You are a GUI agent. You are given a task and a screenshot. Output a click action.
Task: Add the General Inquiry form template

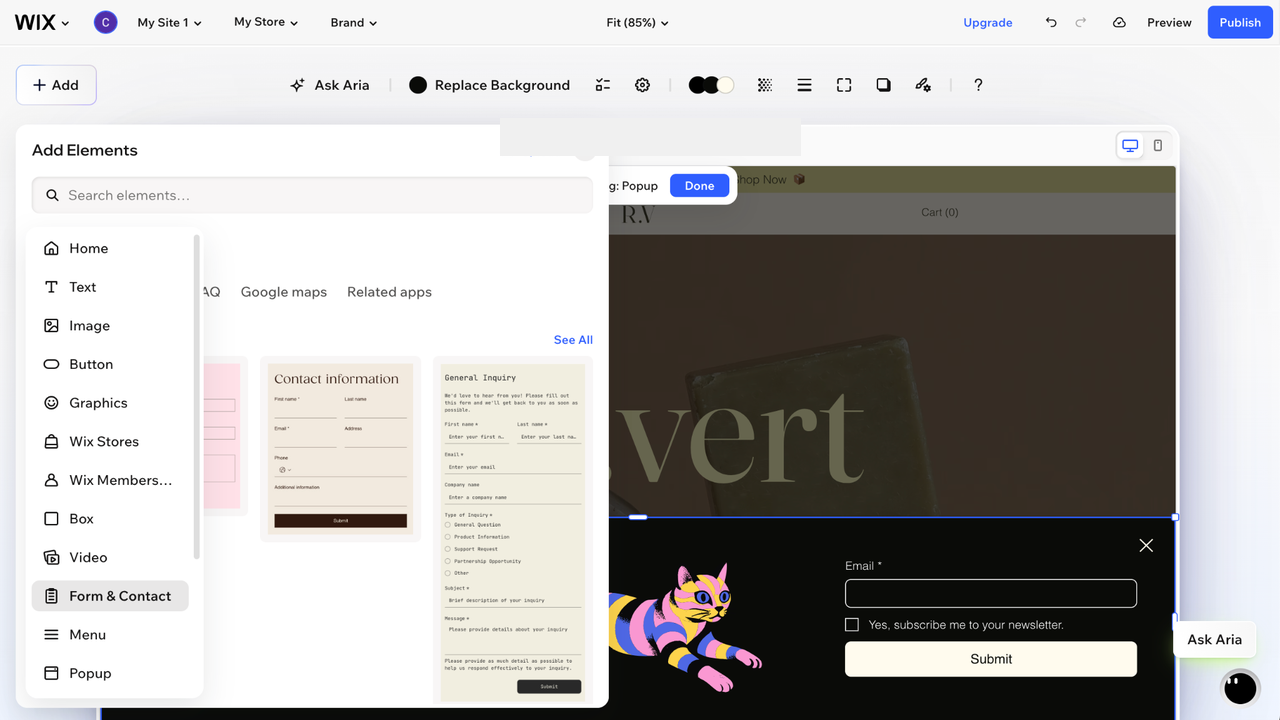tap(513, 530)
